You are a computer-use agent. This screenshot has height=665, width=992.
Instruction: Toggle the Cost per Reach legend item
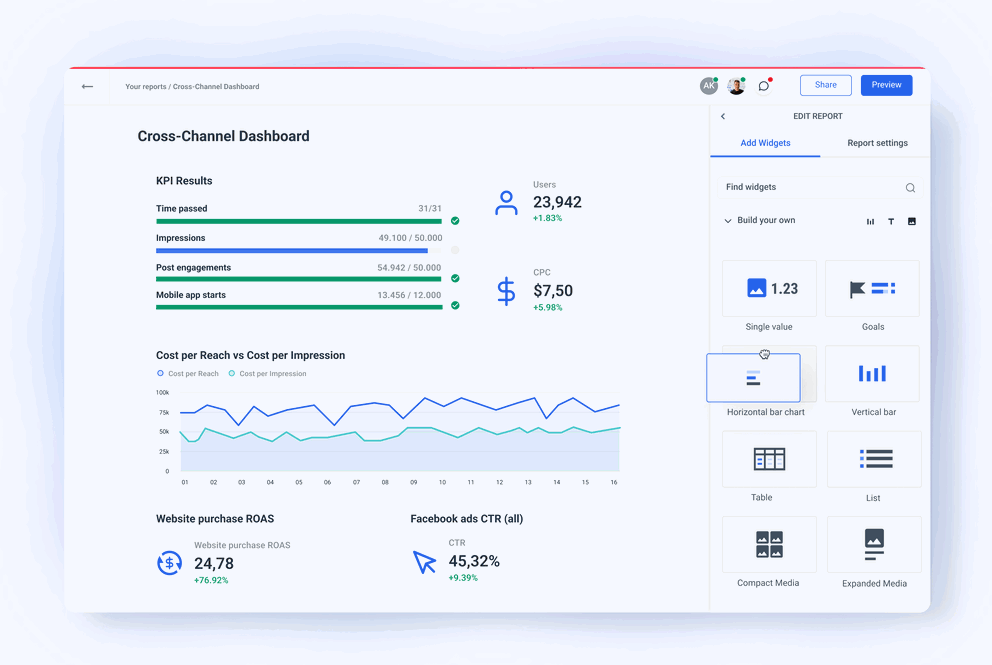pos(187,372)
